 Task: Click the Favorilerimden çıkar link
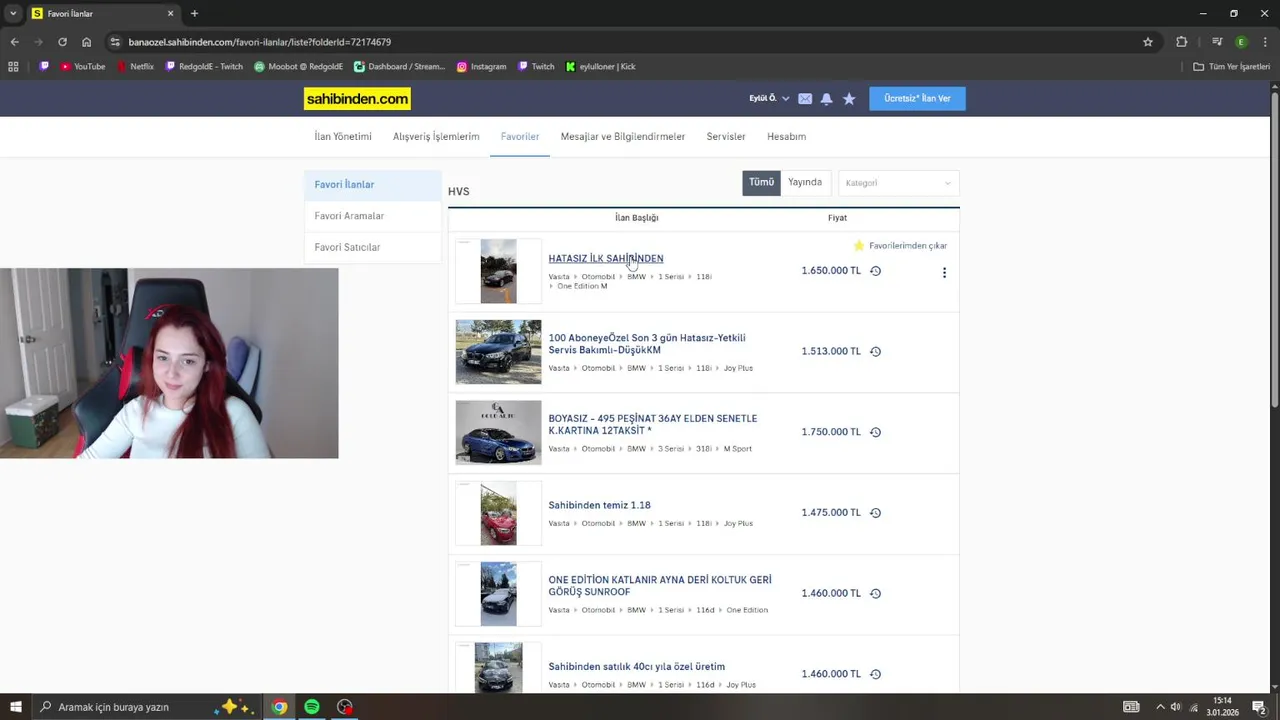pos(908,245)
